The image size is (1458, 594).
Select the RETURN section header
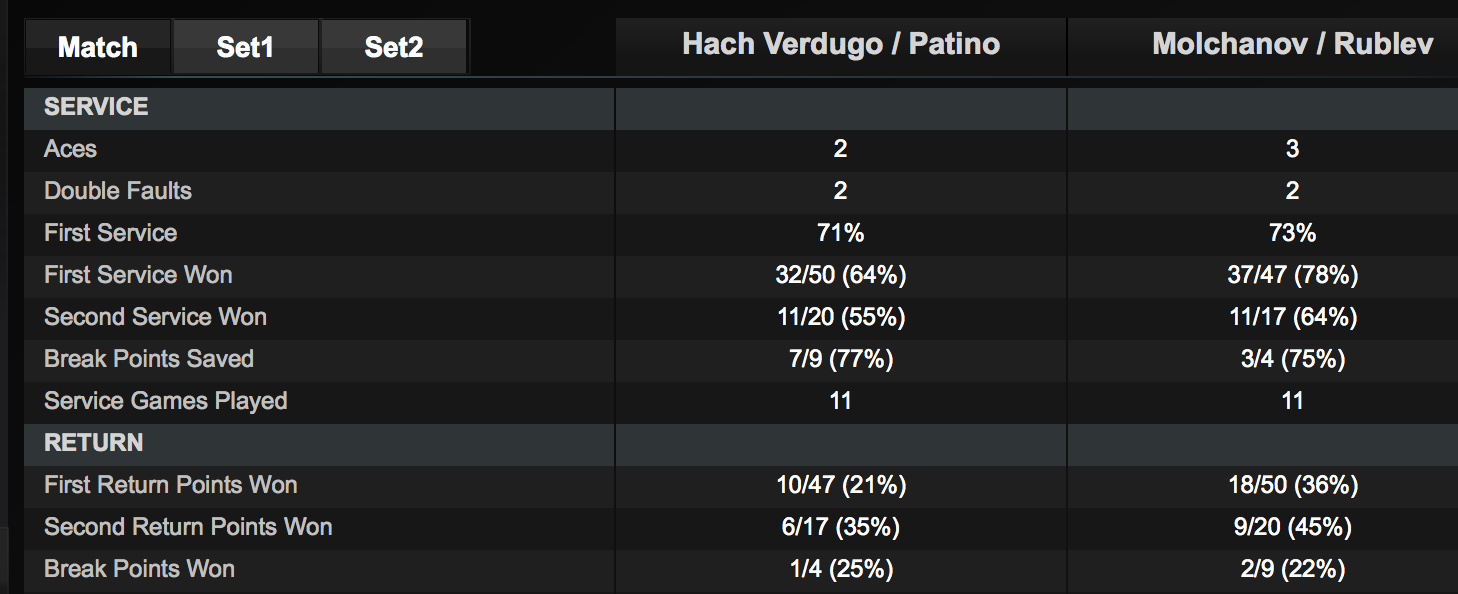(x=94, y=443)
